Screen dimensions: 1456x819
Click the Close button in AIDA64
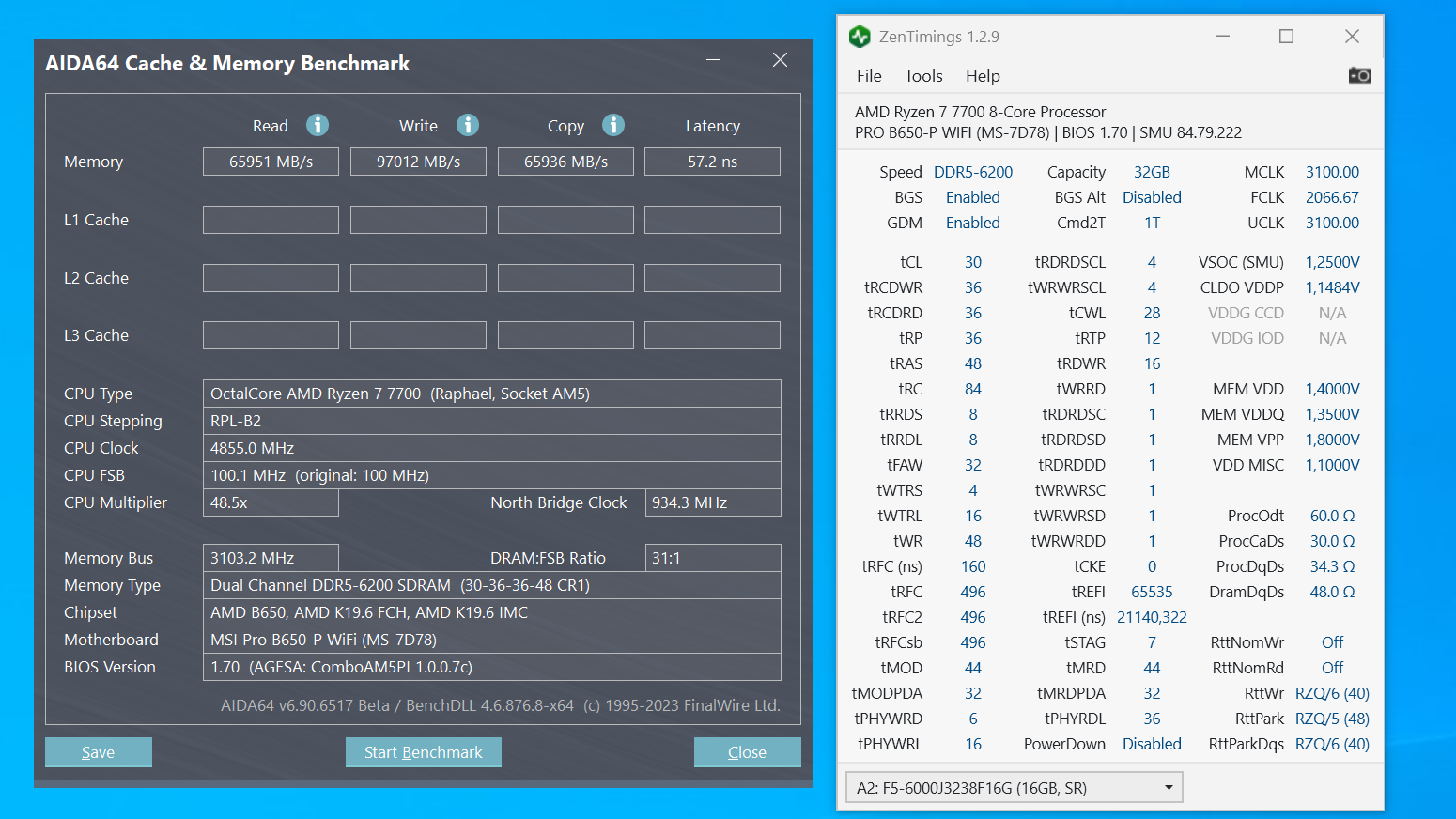tap(747, 752)
